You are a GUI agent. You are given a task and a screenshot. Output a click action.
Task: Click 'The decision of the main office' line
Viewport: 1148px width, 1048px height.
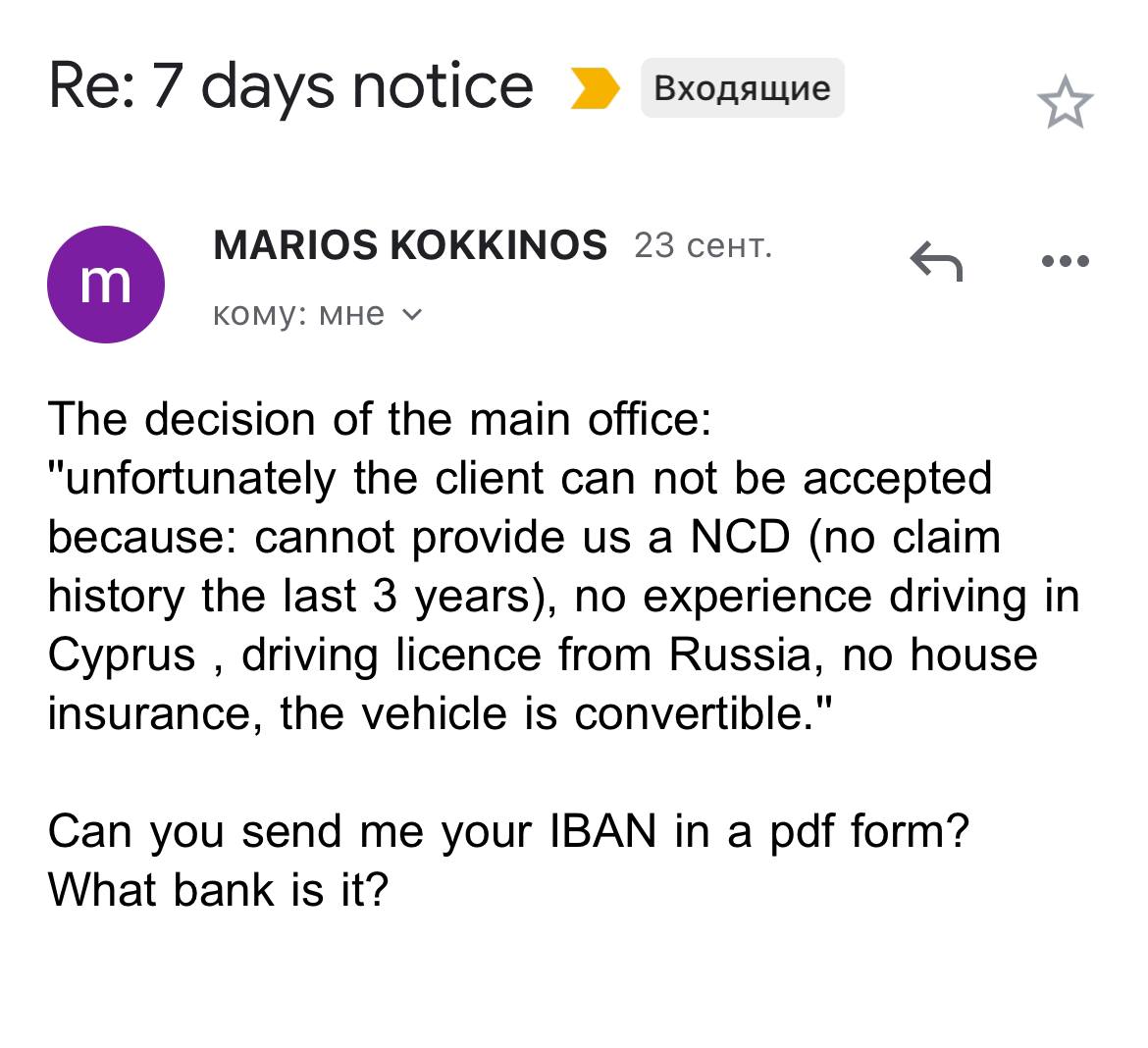(x=379, y=419)
